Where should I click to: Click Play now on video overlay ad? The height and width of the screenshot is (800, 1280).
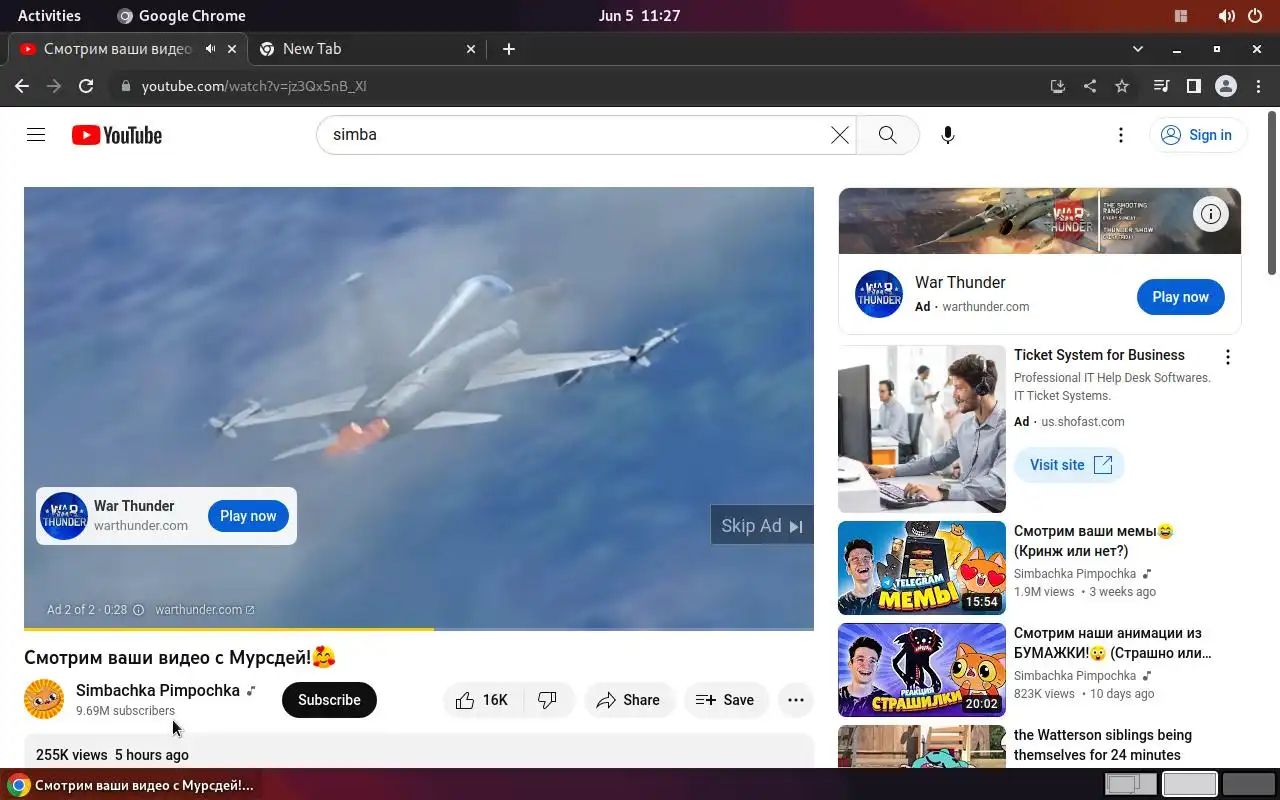(x=248, y=516)
